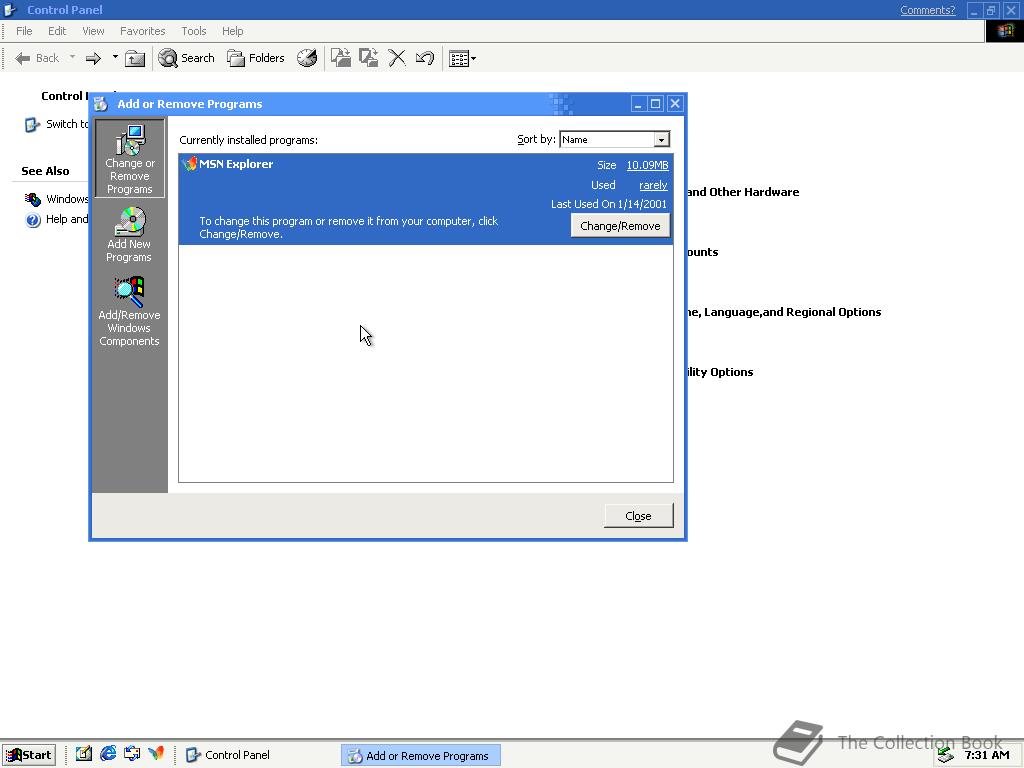Screen dimensions: 1024x768
Task: Click the 7:31 AM clock
Action: (x=987, y=755)
